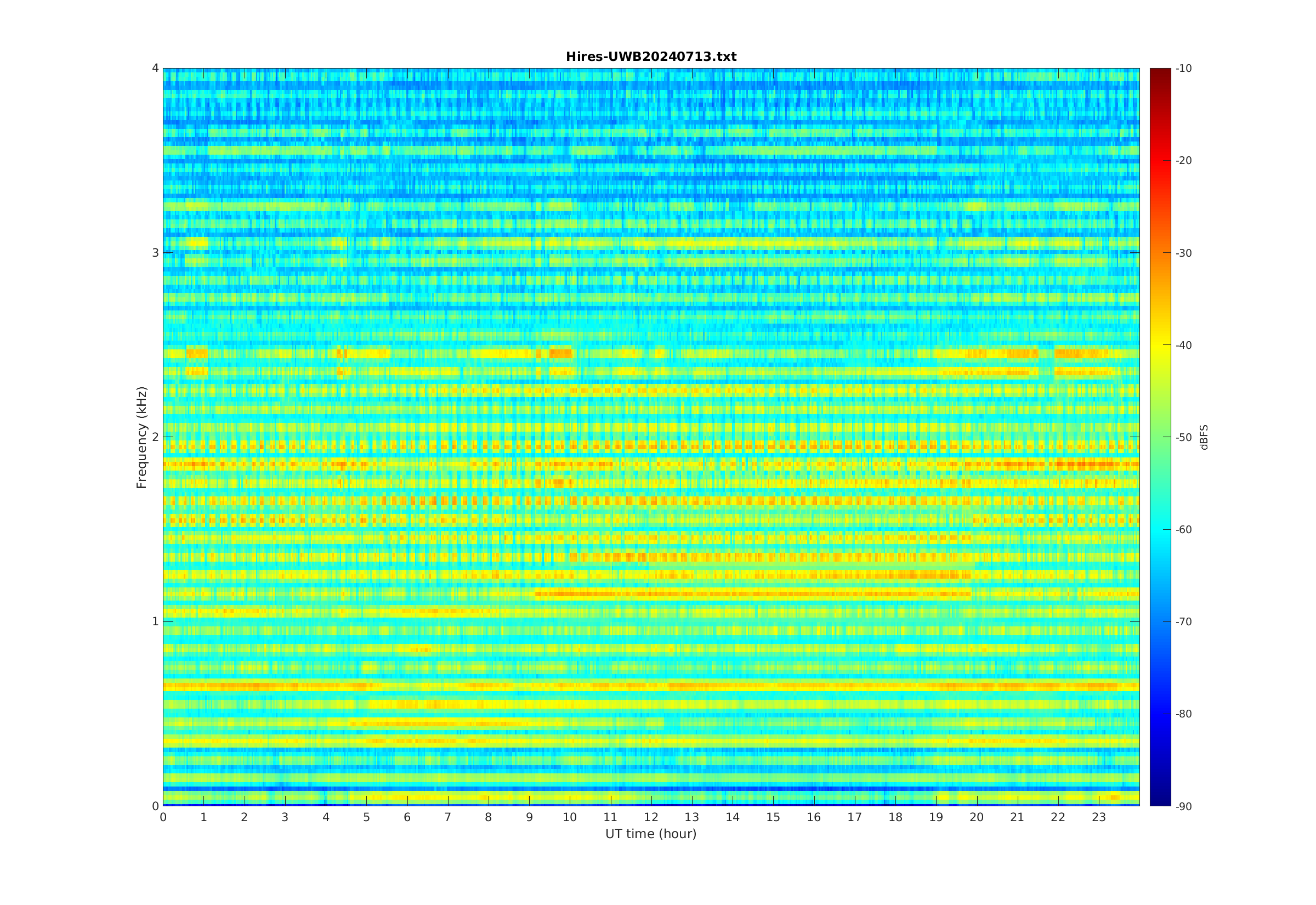Click the UT time tick label '9'

coord(529,817)
